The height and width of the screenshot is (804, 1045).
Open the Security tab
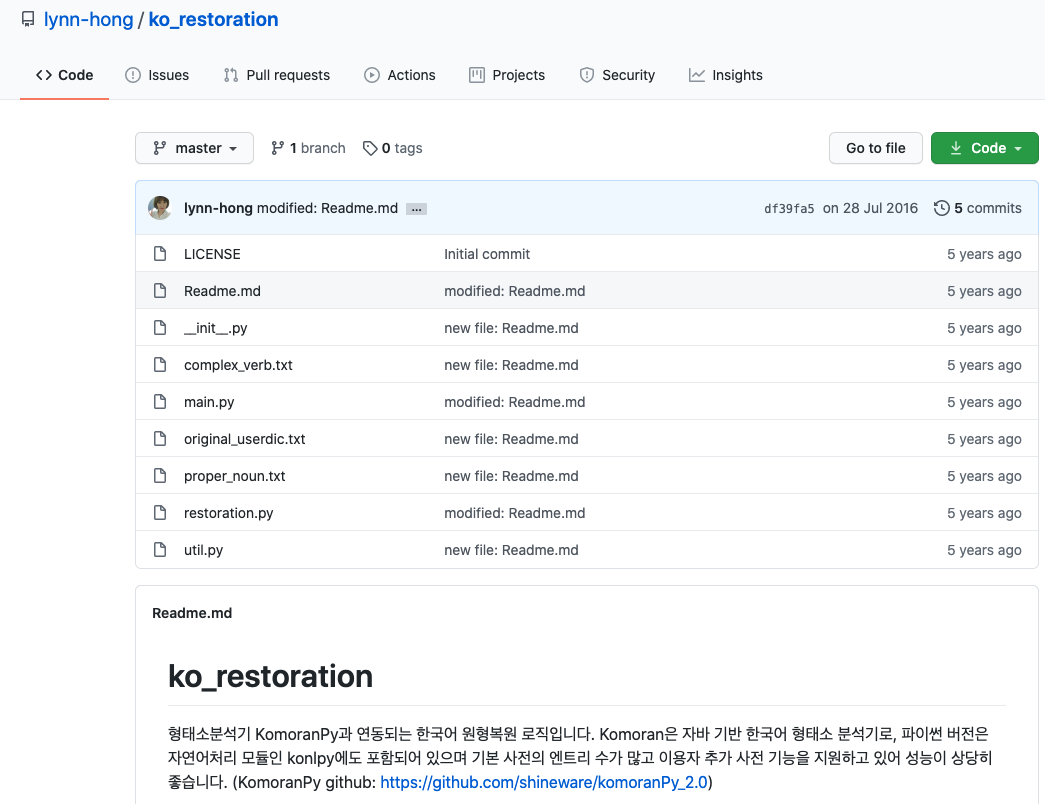617,75
